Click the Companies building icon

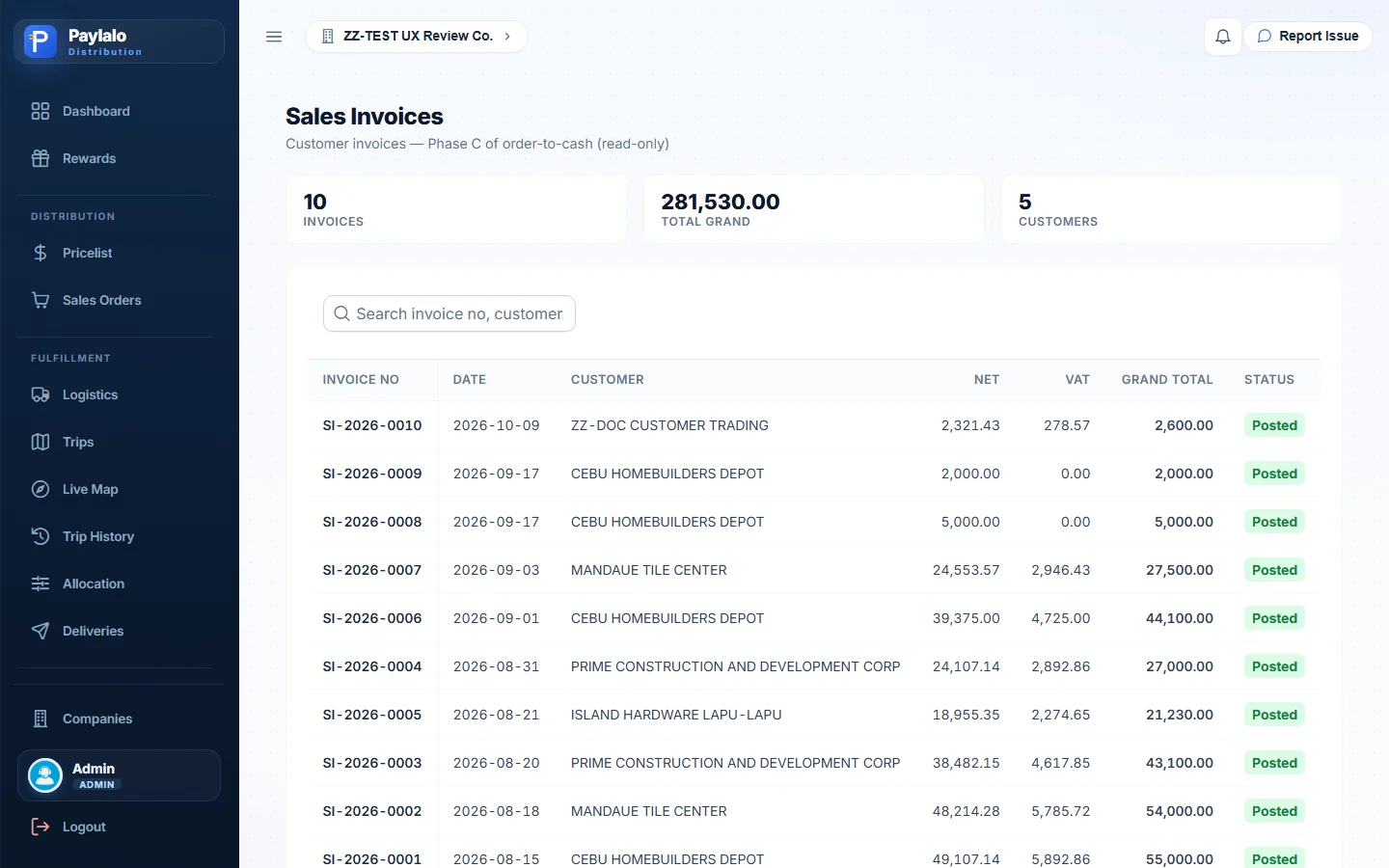[41, 719]
